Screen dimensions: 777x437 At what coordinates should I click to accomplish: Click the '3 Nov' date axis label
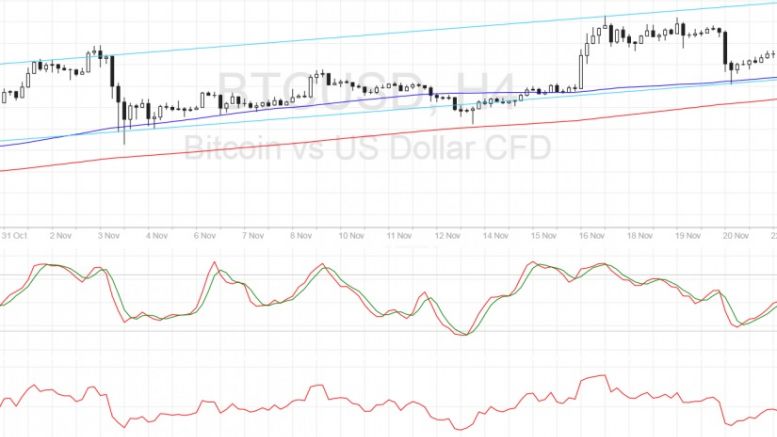(109, 236)
